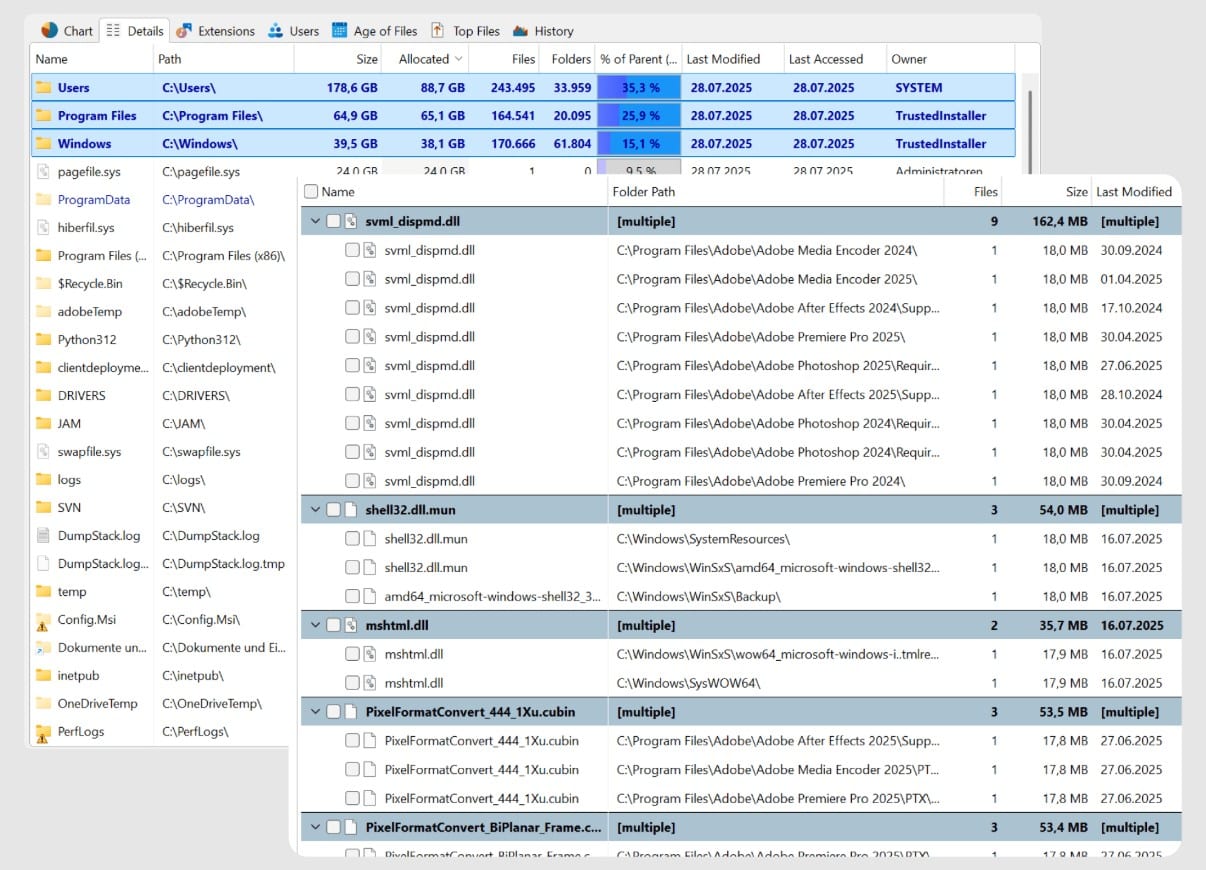
Task: Sort by Last Accessed column header
Action: [834, 59]
